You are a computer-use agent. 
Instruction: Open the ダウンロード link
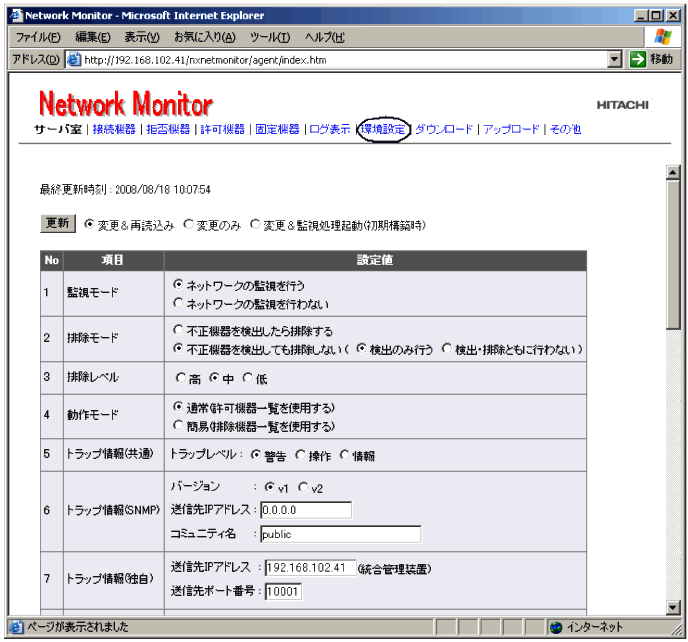[x=444, y=129]
